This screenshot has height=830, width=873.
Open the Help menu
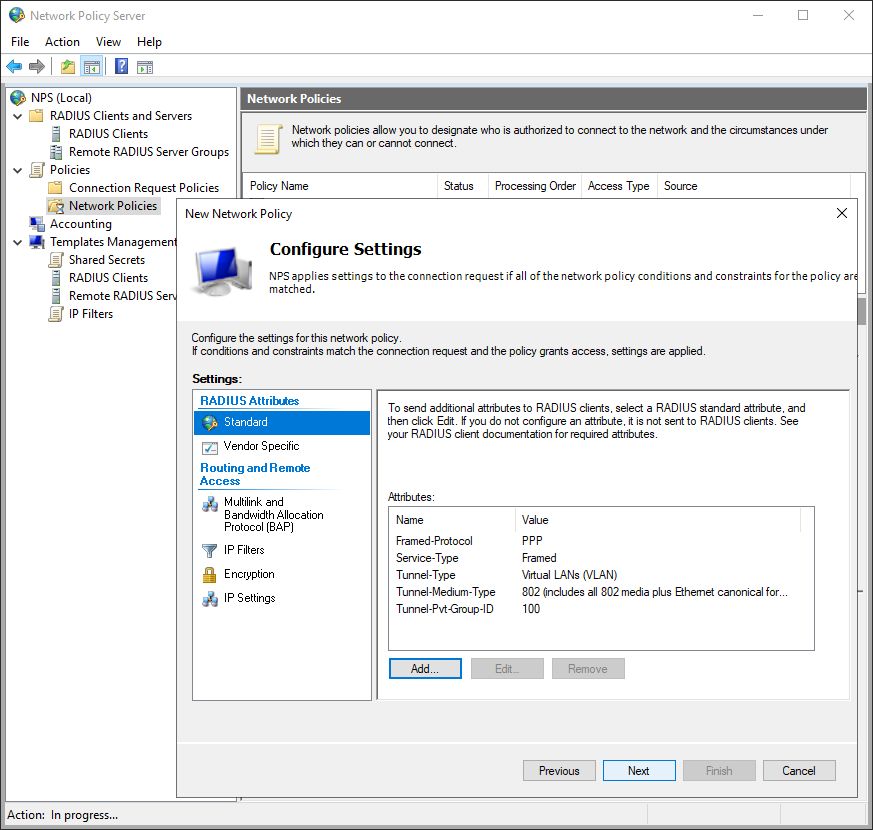[x=149, y=42]
